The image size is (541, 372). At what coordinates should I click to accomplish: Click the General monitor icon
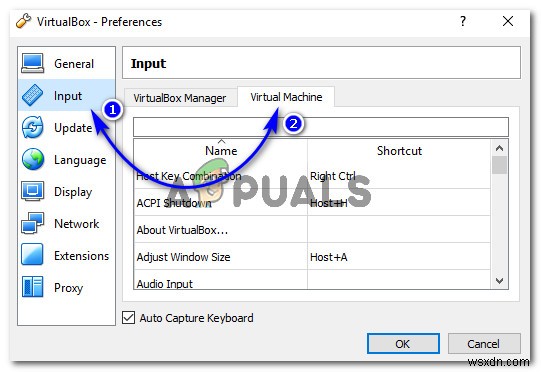point(32,63)
